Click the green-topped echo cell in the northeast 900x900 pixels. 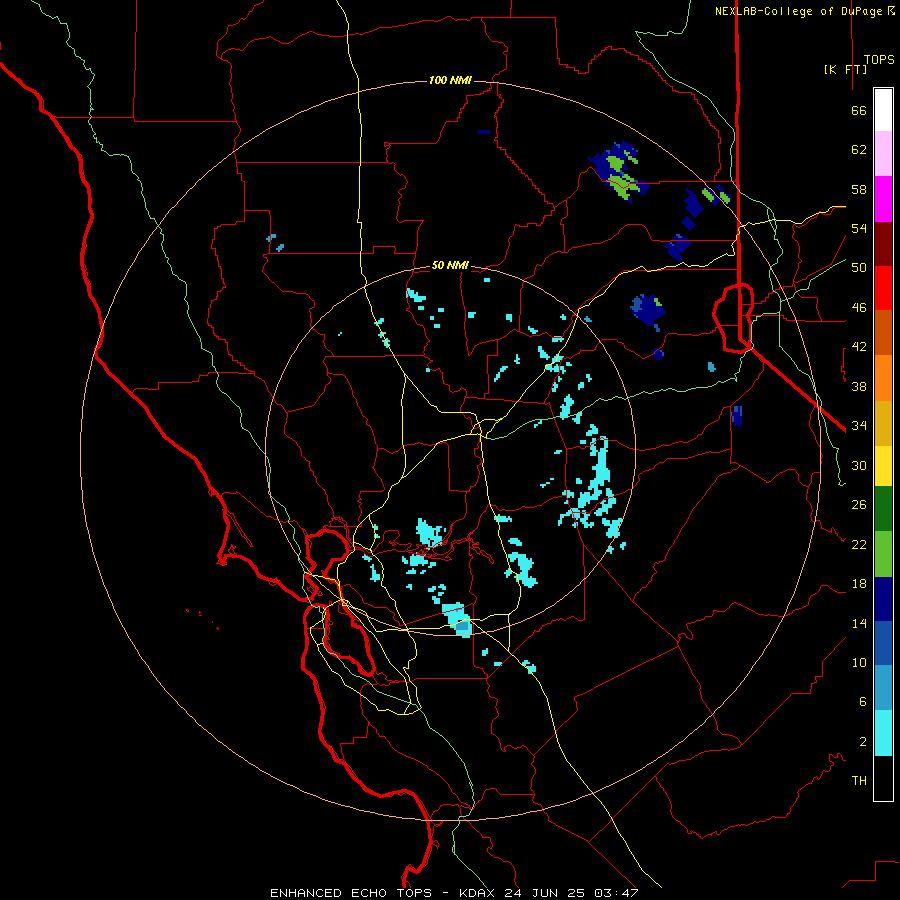tap(619, 172)
